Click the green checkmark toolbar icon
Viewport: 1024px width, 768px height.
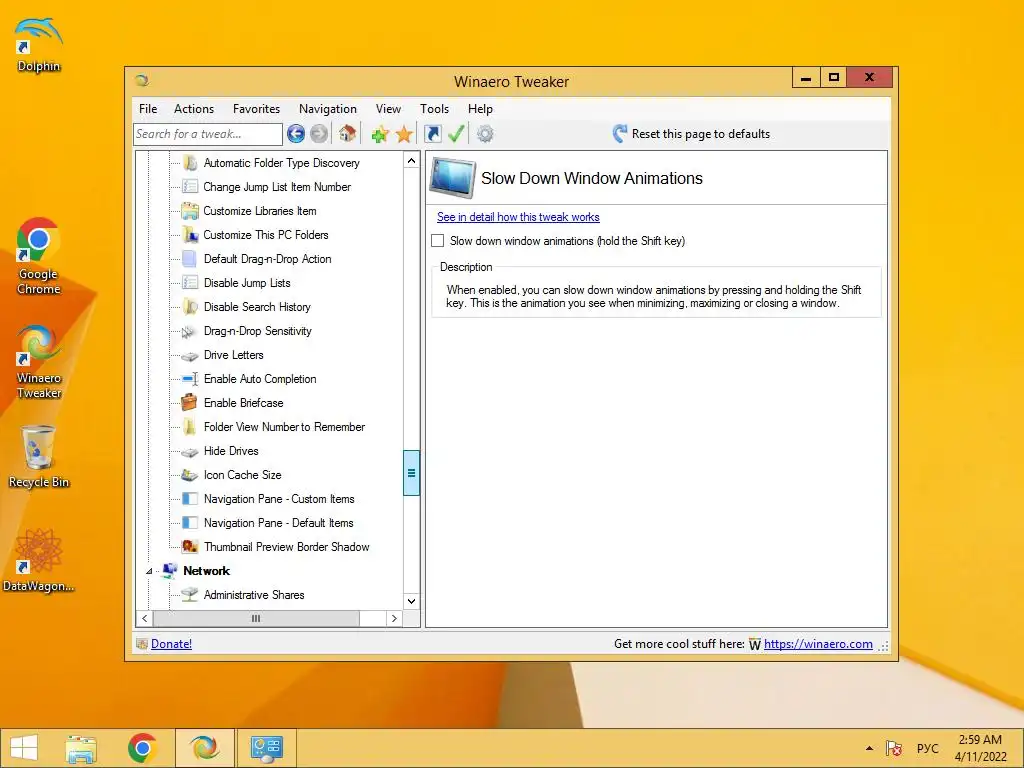[456, 134]
